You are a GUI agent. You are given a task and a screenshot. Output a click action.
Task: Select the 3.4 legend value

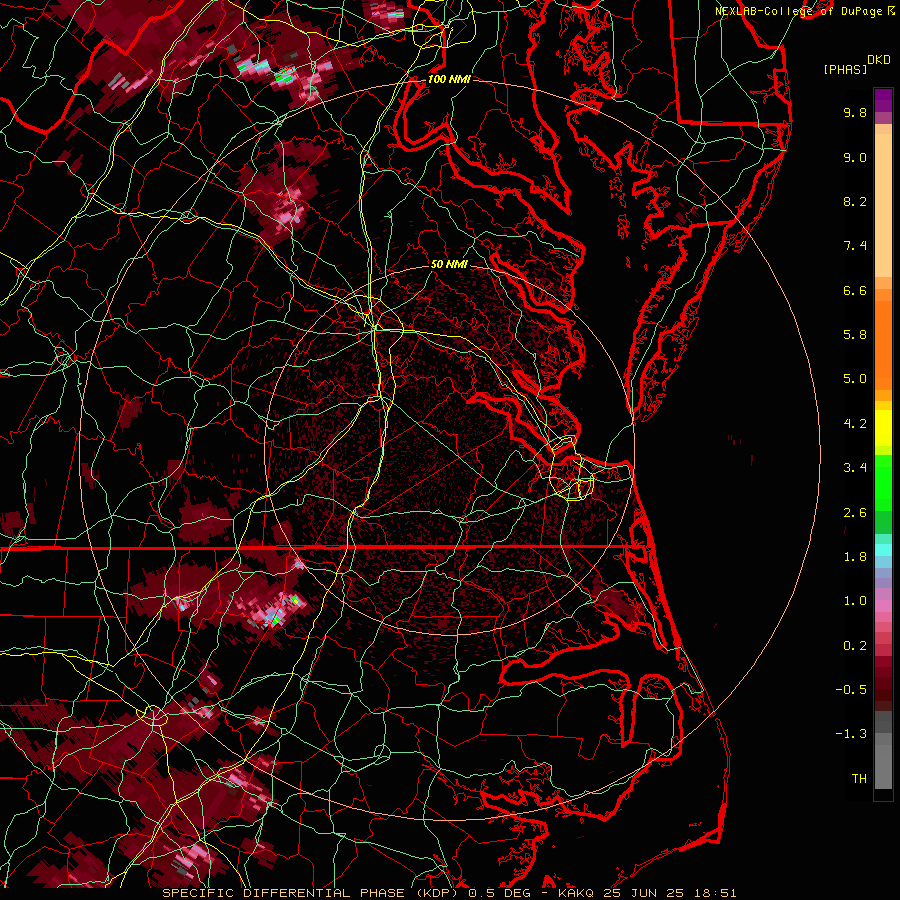(855, 468)
